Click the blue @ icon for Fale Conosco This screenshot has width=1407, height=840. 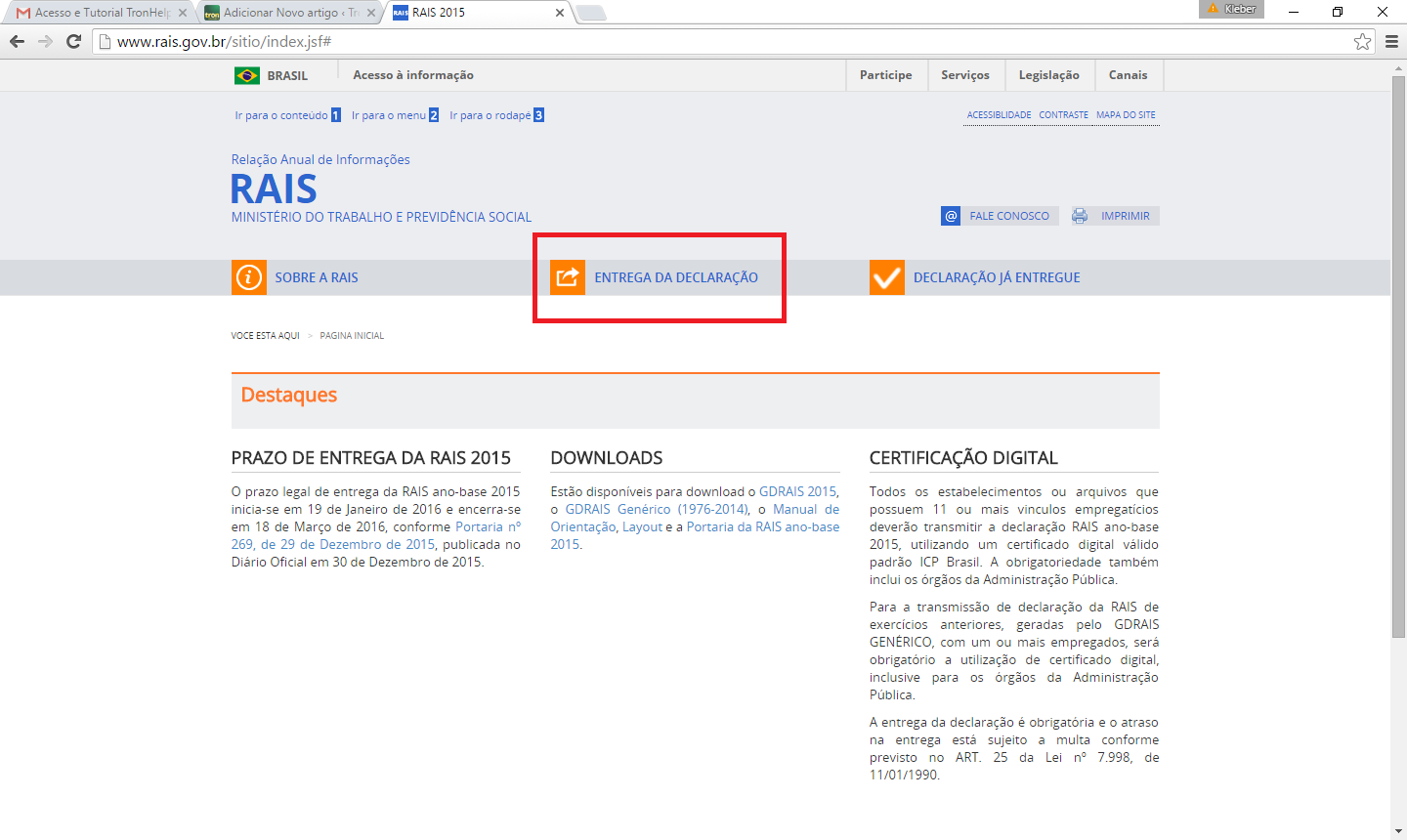(951, 216)
